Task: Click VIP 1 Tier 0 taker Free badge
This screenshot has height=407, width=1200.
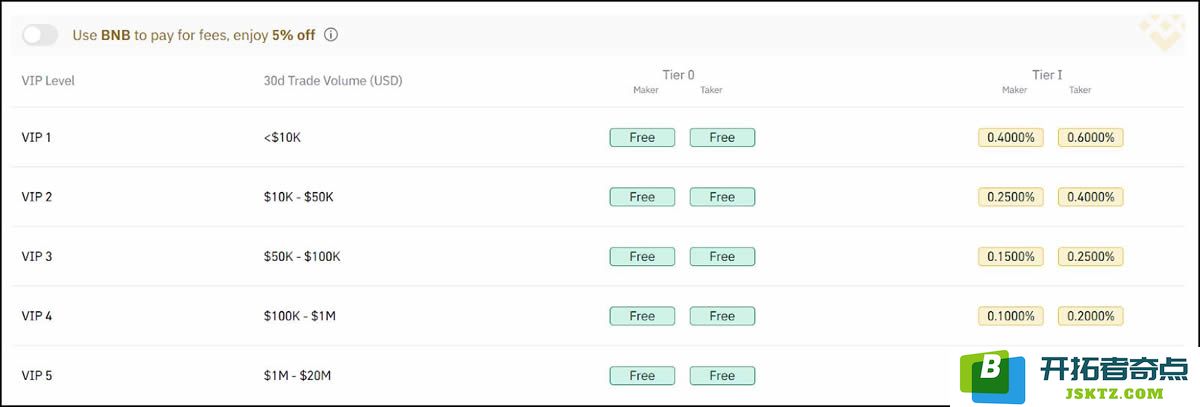Action: (x=722, y=137)
